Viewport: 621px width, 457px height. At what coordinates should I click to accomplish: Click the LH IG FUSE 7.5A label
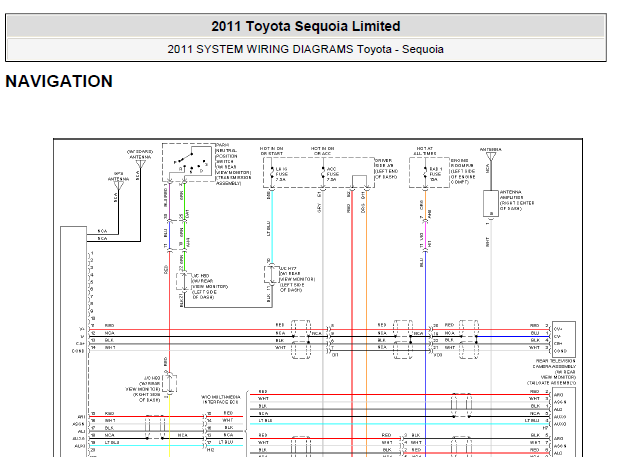pos(282,174)
